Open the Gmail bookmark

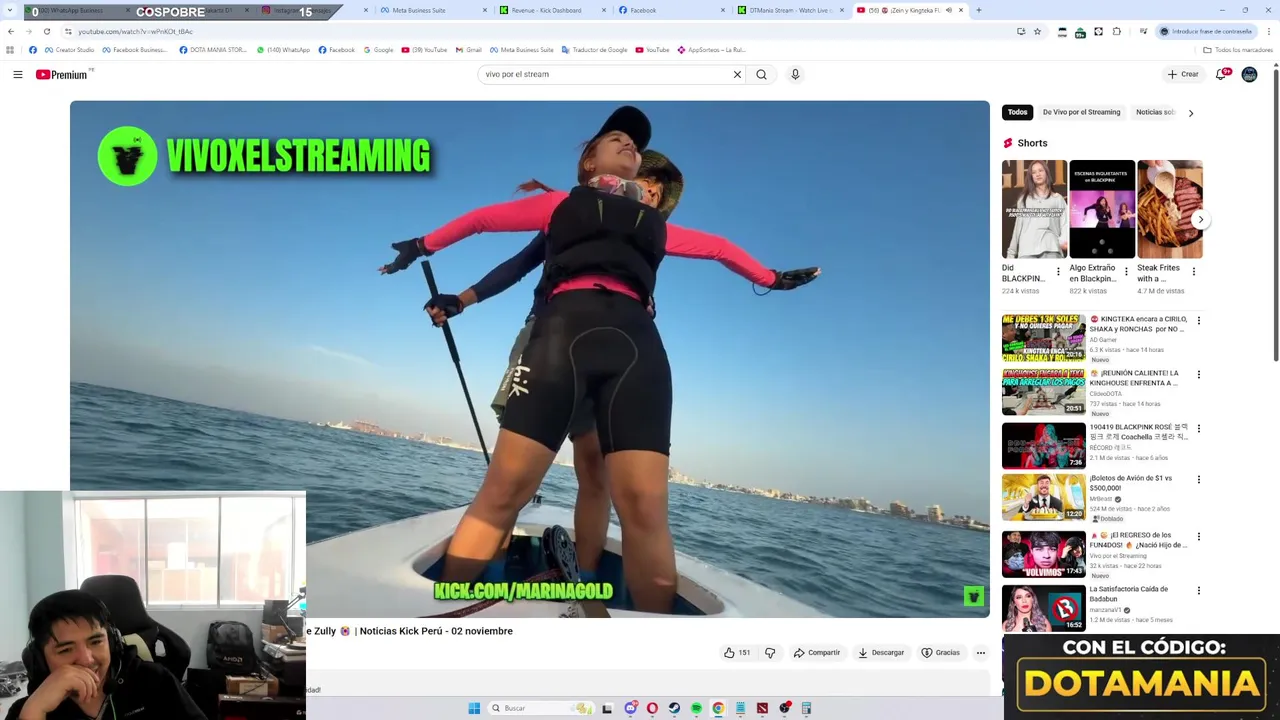468,50
